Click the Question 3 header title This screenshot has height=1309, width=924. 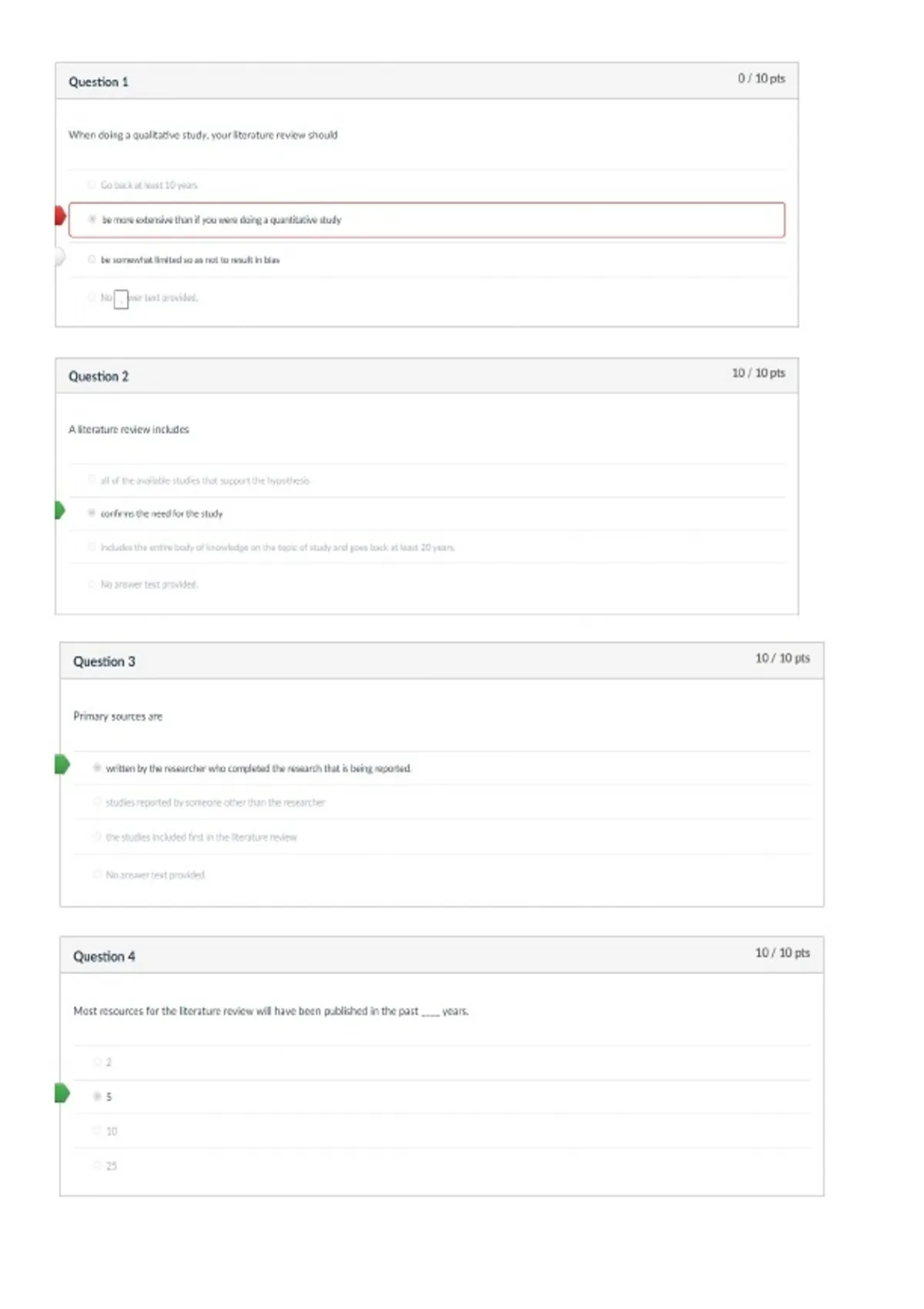pyautogui.click(x=104, y=661)
